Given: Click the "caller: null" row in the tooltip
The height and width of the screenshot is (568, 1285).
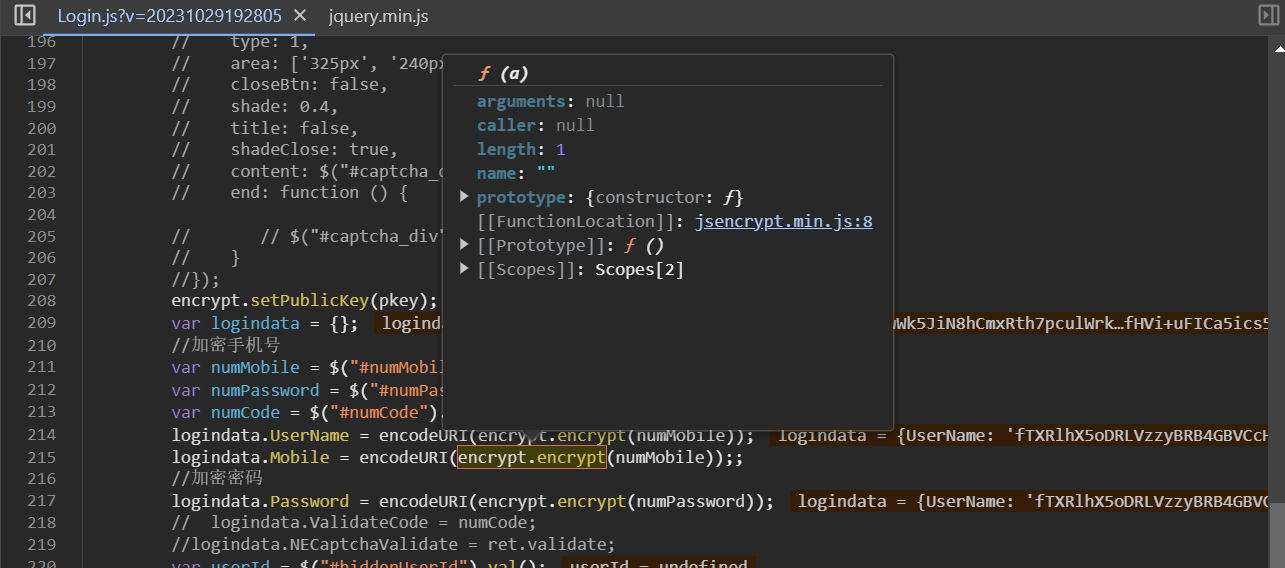Looking at the screenshot, I should (535, 125).
